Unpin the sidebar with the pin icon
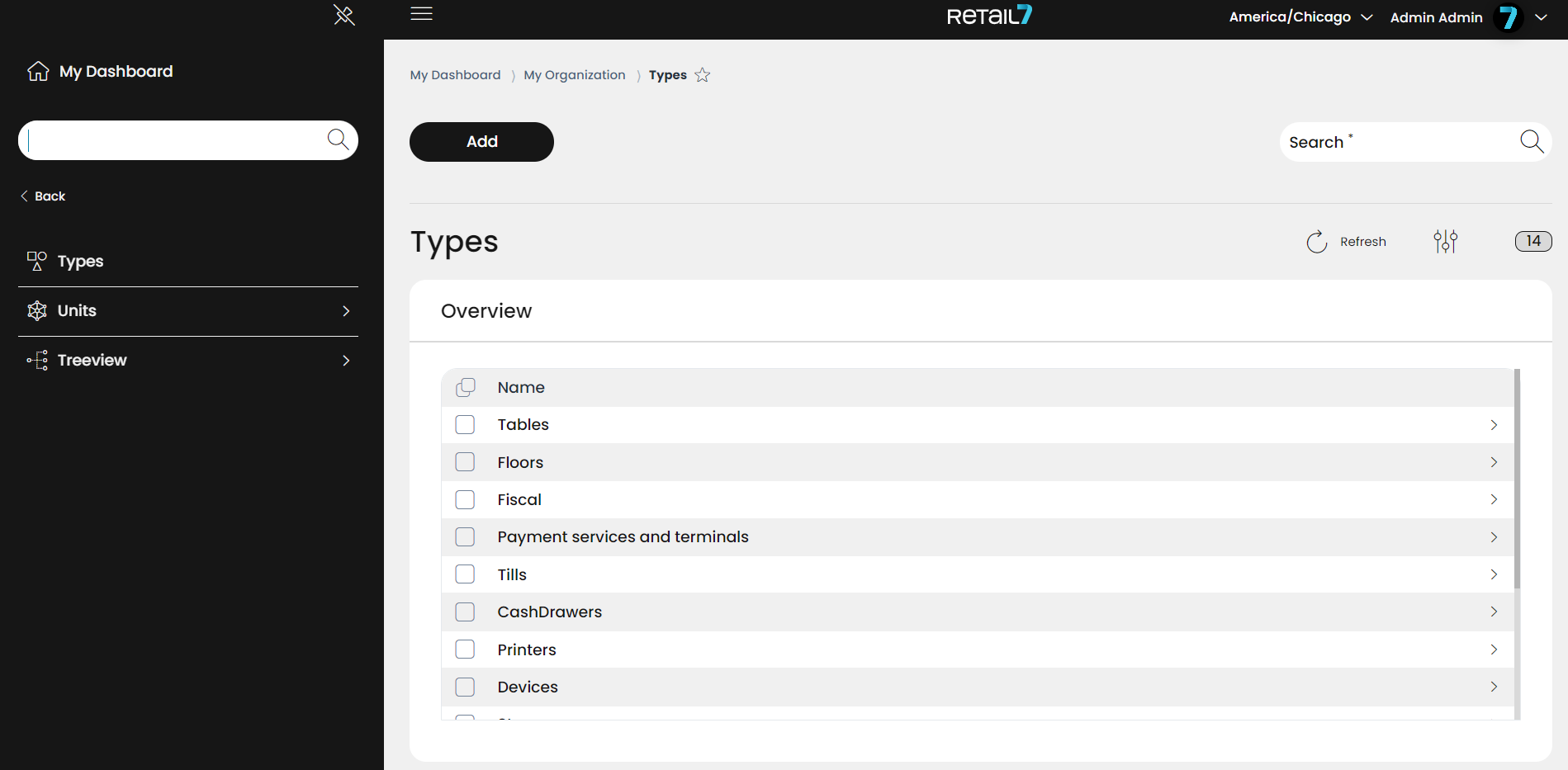This screenshot has height=770, width=1568. click(344, 15)
